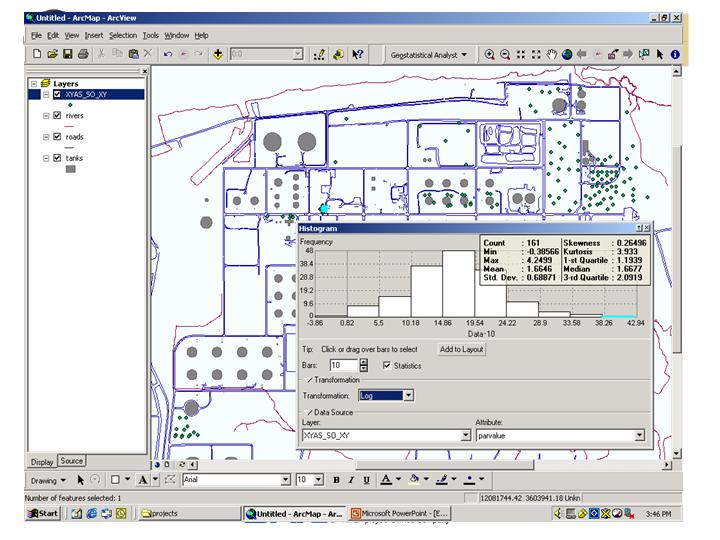
Task: Select the Zoom In tool
Action: (489, 55)
